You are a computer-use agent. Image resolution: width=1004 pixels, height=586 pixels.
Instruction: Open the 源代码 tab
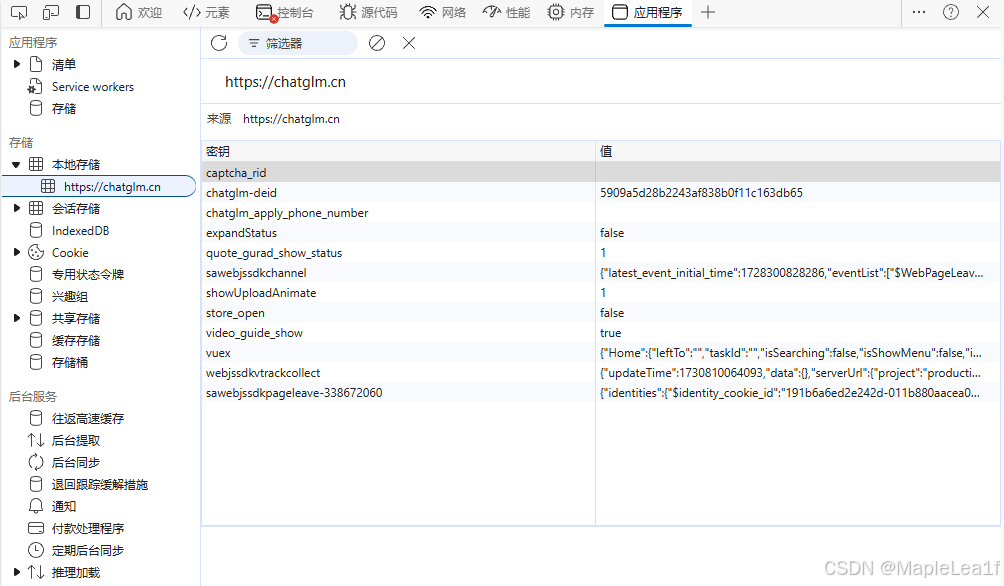368,12
